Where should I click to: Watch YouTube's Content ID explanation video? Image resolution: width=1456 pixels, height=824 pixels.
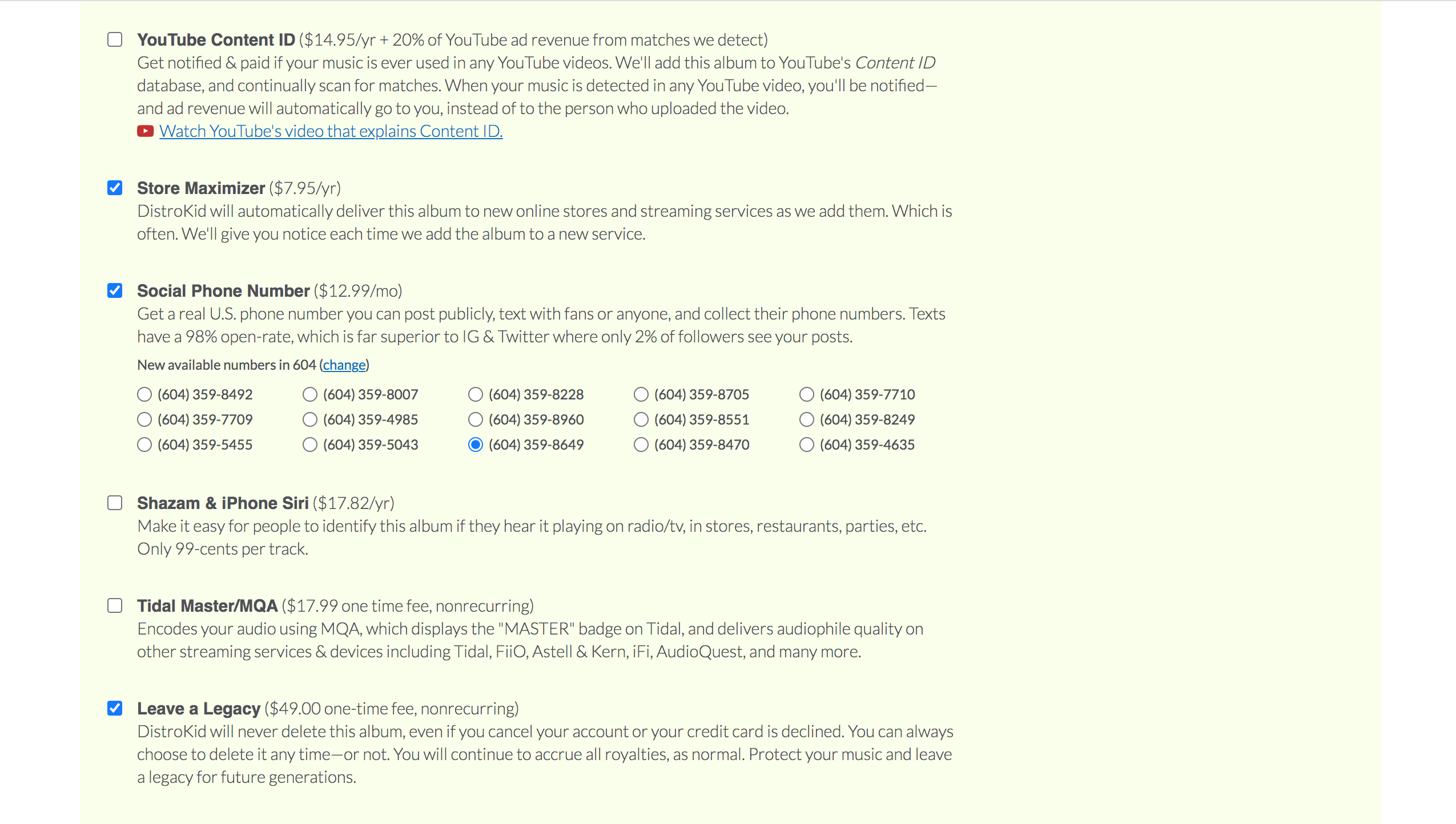coord(330,130)
